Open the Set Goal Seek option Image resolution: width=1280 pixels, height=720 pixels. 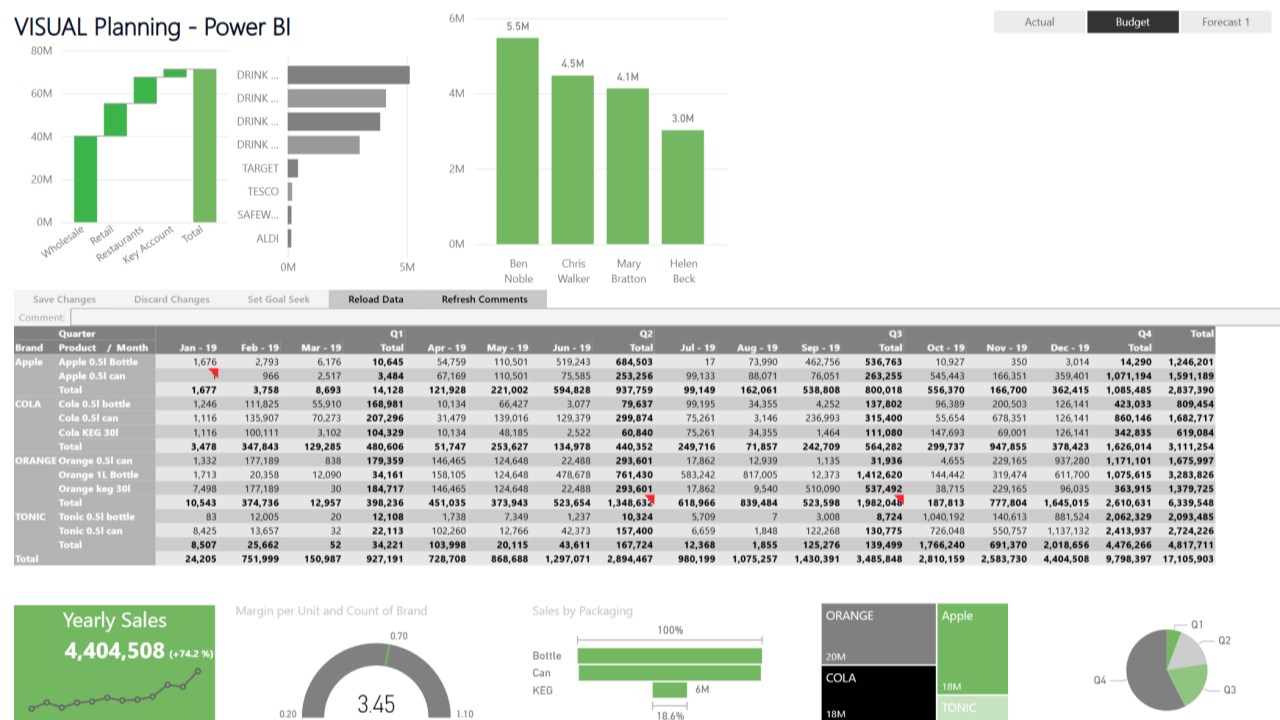click(x=279, y=299)
